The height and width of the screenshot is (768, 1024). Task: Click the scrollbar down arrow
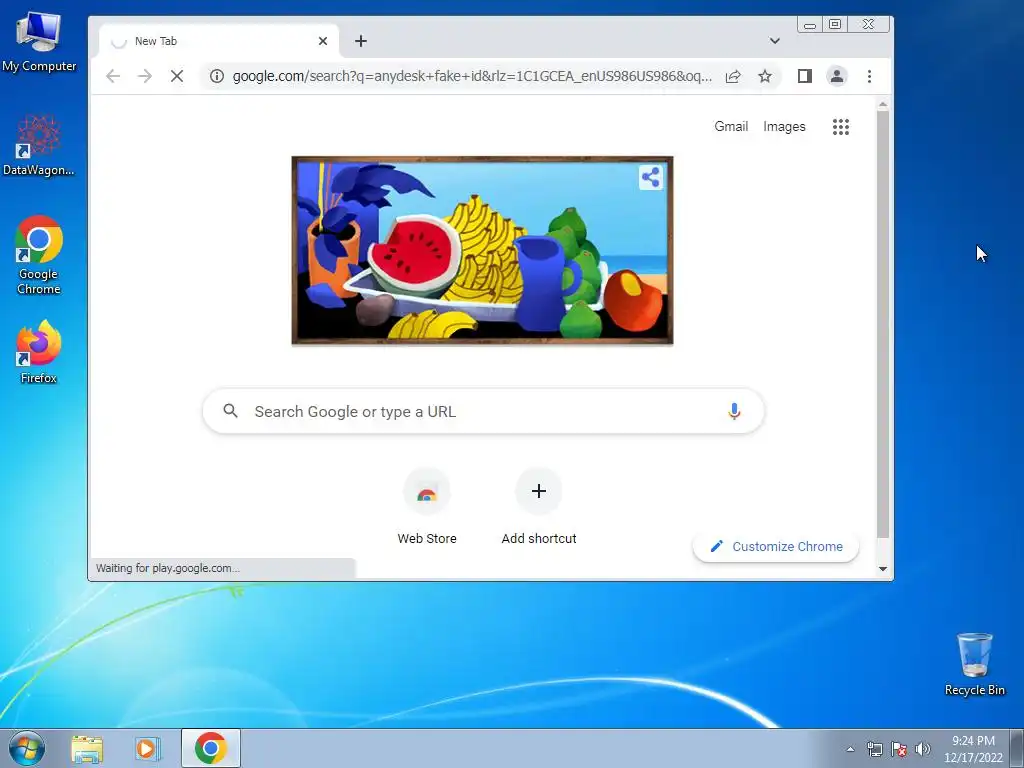[883, 569]
